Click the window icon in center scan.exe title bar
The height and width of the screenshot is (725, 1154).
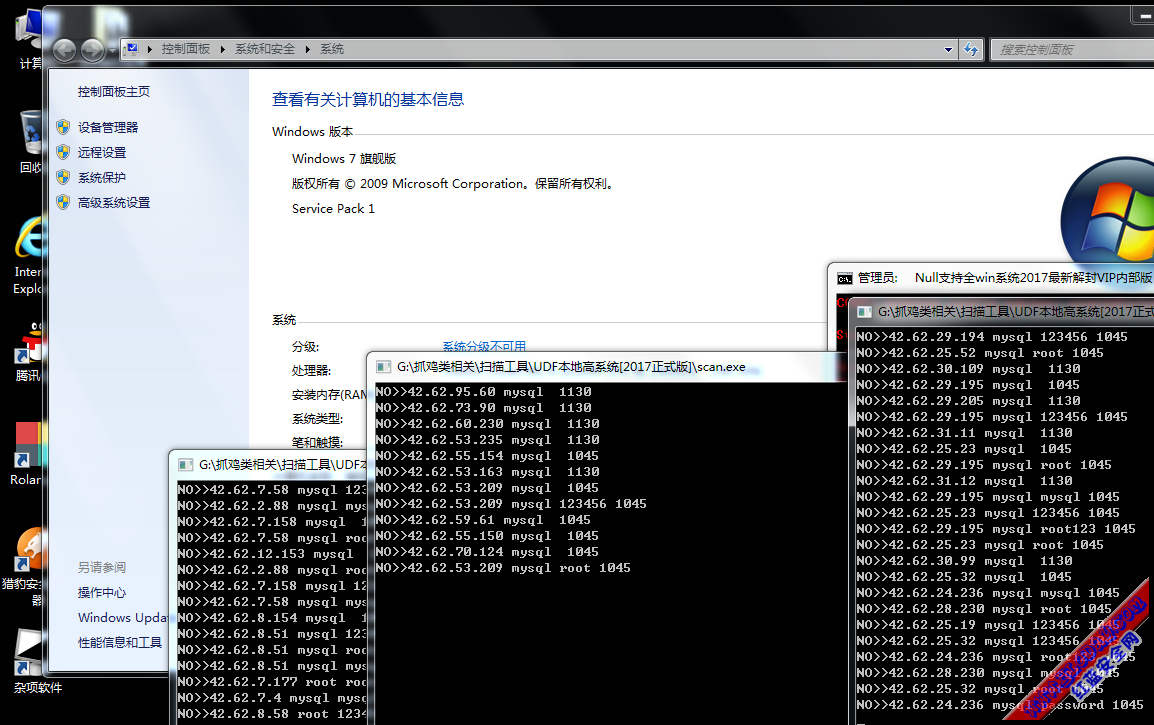click(383, 367)
